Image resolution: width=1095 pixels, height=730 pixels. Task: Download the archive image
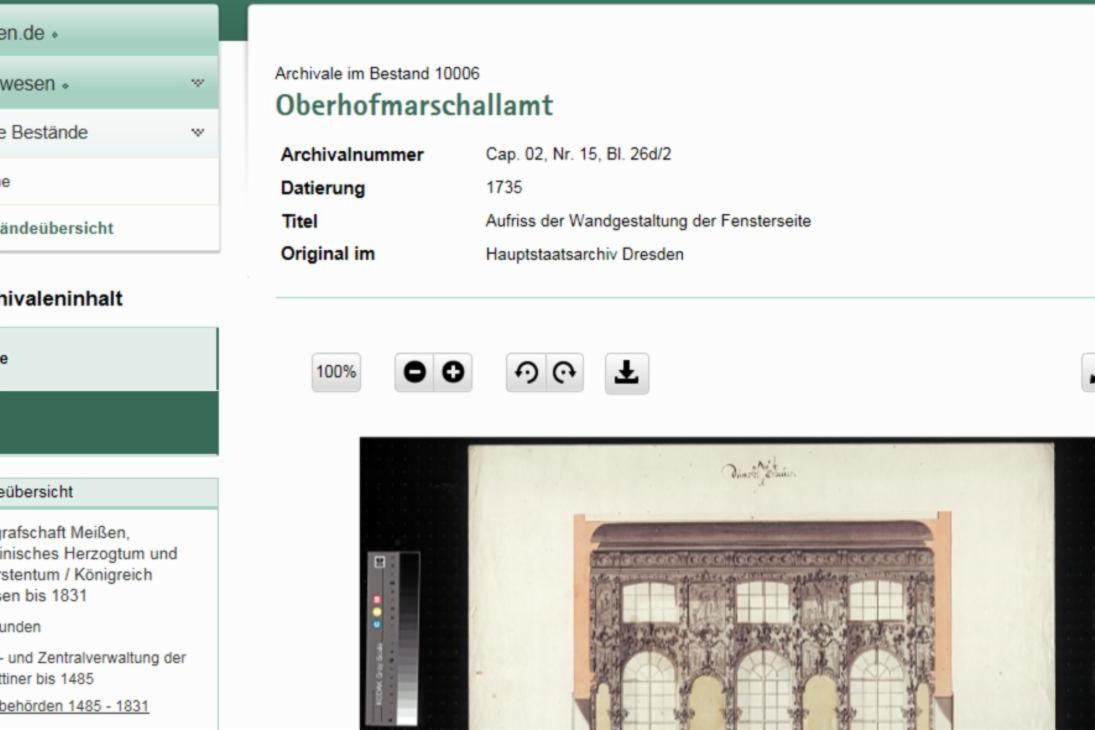pyautogui.click(x=626, y=373)
